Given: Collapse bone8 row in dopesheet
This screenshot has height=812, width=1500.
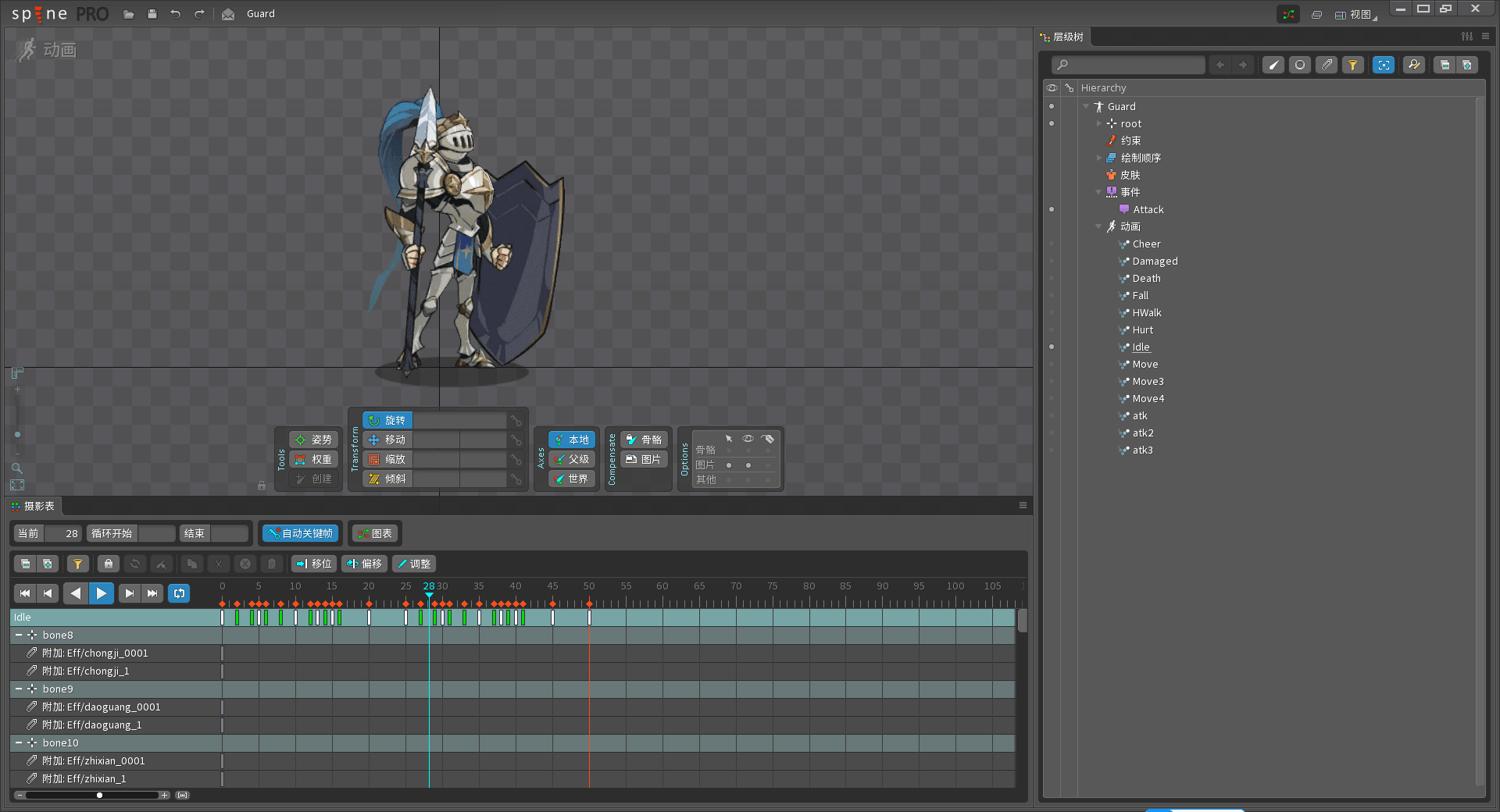Looking at the screenshot, I should (x=19, y=636).
